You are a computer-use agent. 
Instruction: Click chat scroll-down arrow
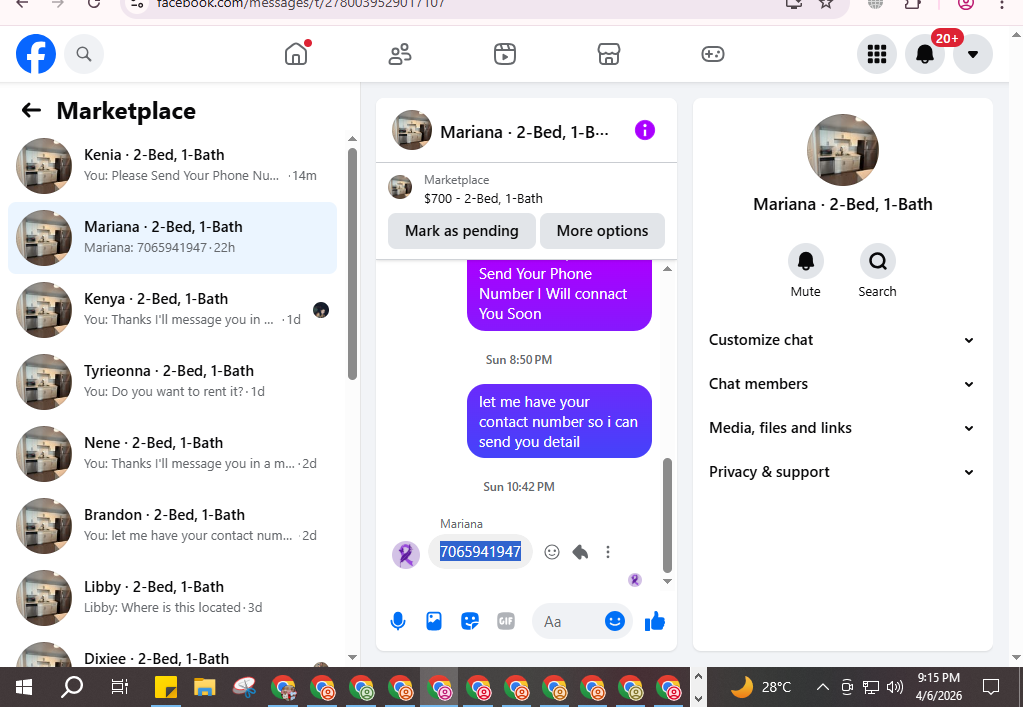[x=667, y=580]
